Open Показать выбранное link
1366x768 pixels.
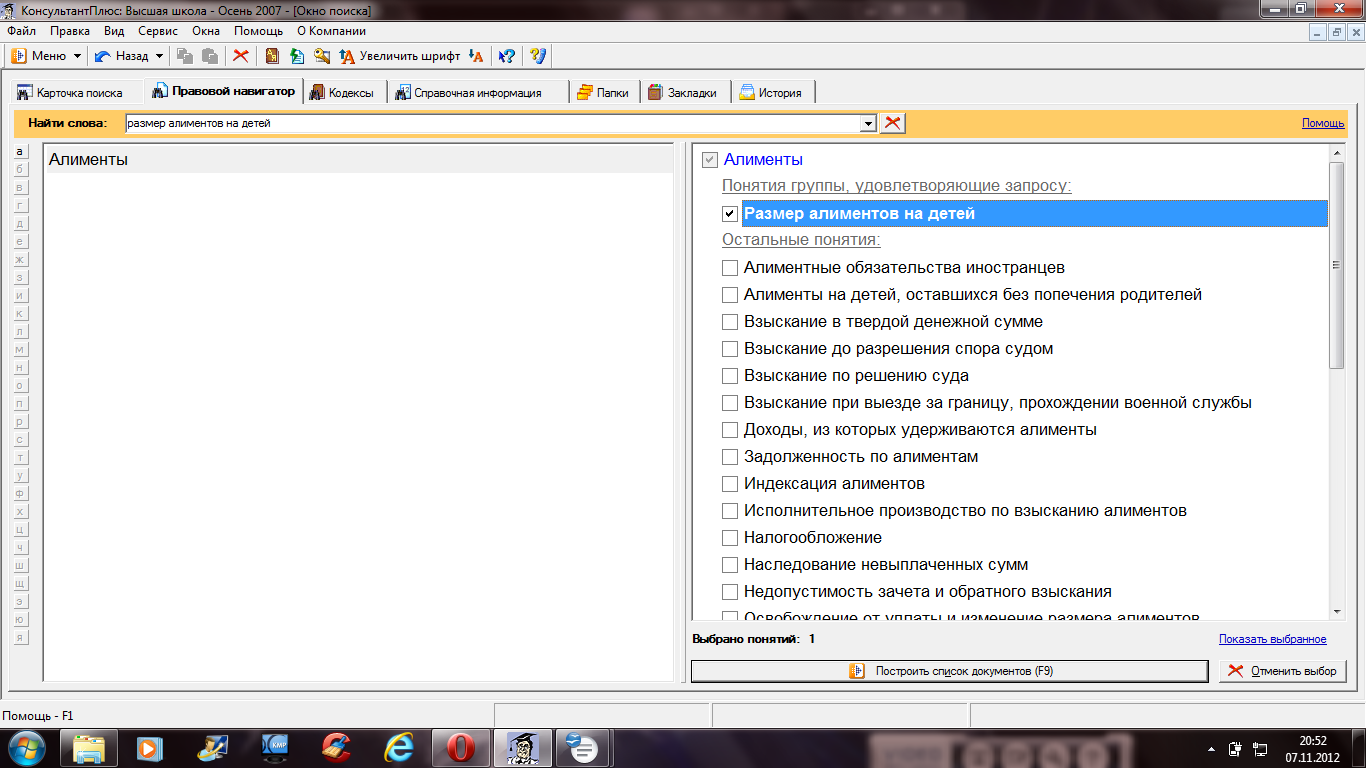click(1272, 639)
